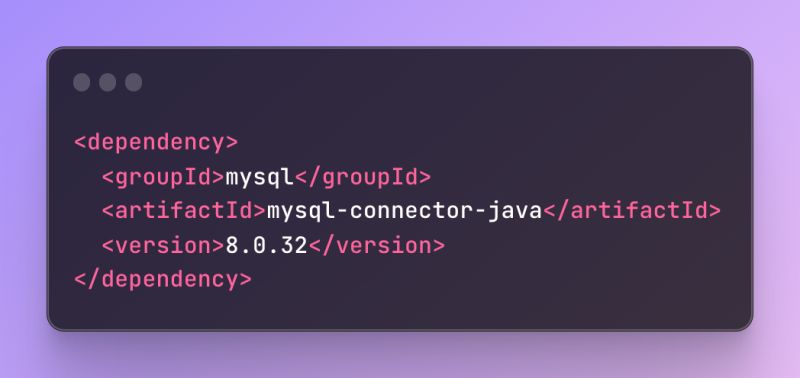Click the digits 32 in the version
This screenshot has width=800, height=378.
coord(294,245)
